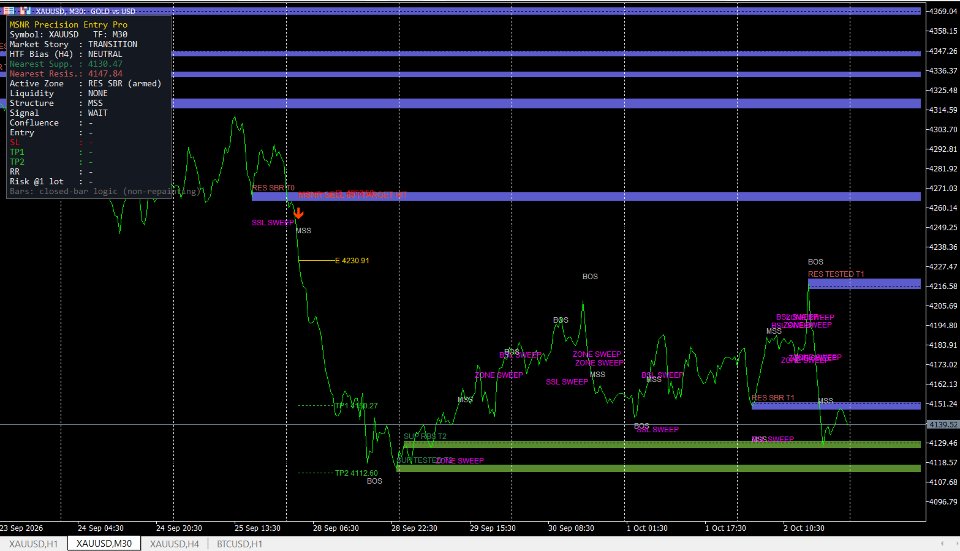Open the XAUUSD,H4 chart tab
Image resolution: width=960 pixels, height=551 pixels.
click(x=174, y=544)
